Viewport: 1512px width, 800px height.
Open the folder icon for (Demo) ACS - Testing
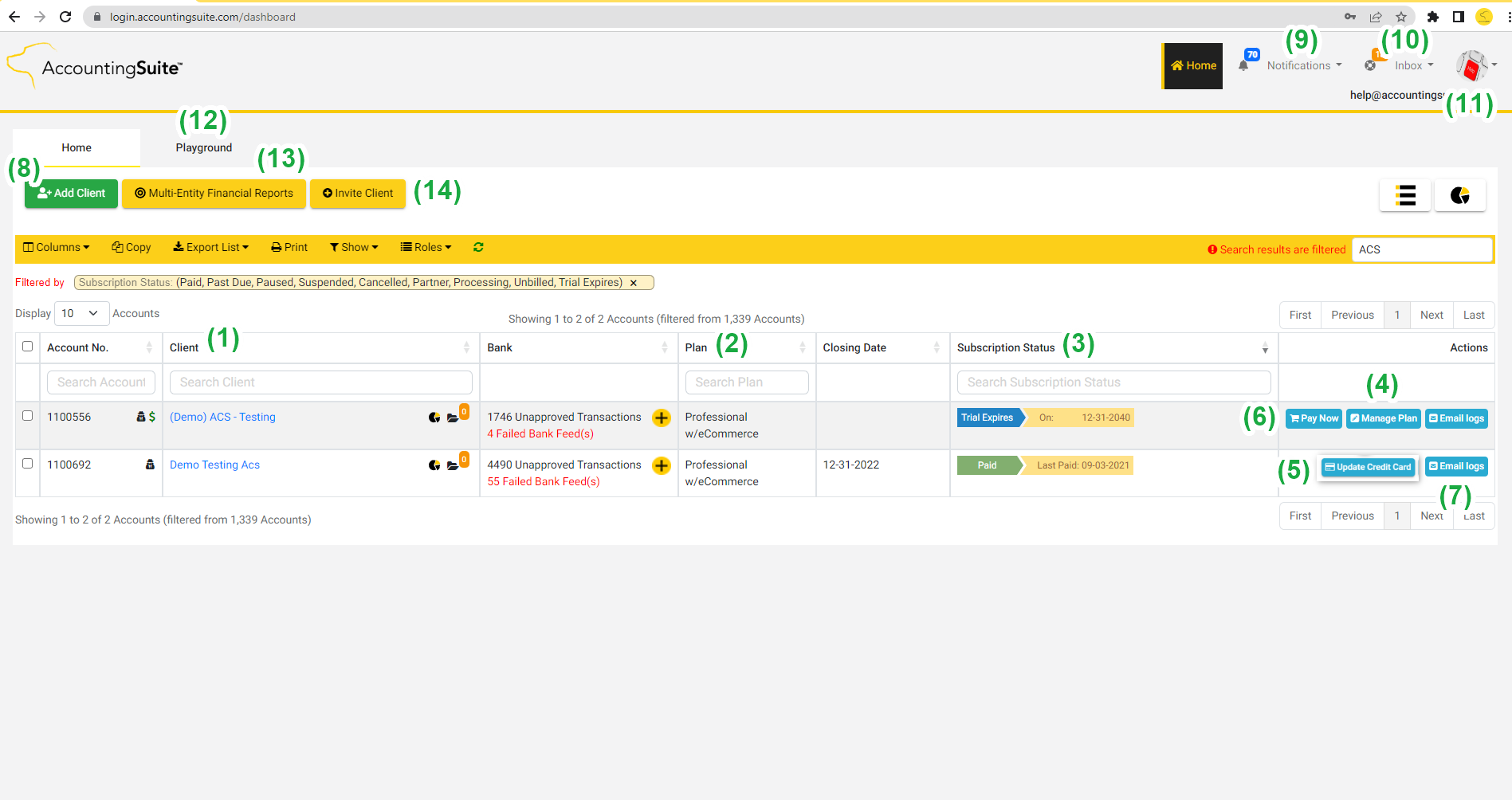coord(453,418)
